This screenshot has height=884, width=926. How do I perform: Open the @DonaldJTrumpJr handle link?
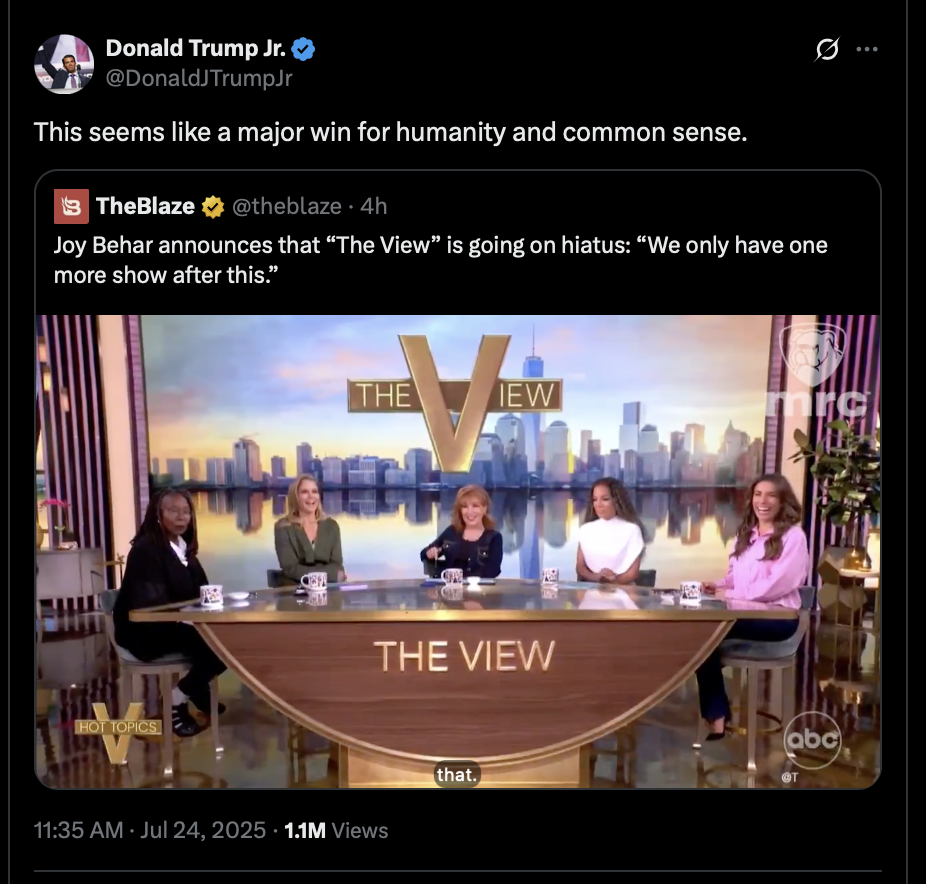click(199, 78)
